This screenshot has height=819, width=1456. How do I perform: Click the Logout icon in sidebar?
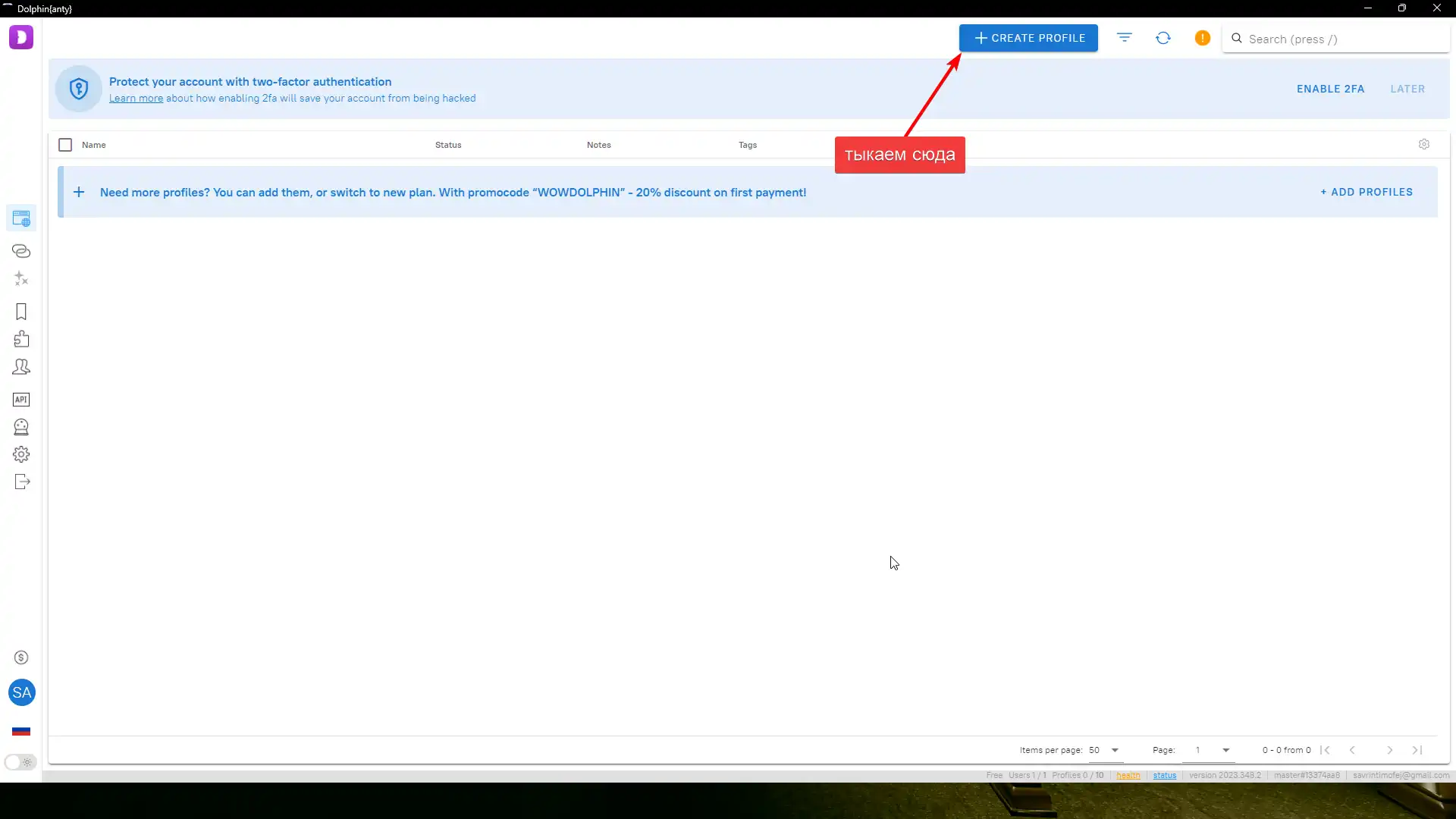(22, 482)
